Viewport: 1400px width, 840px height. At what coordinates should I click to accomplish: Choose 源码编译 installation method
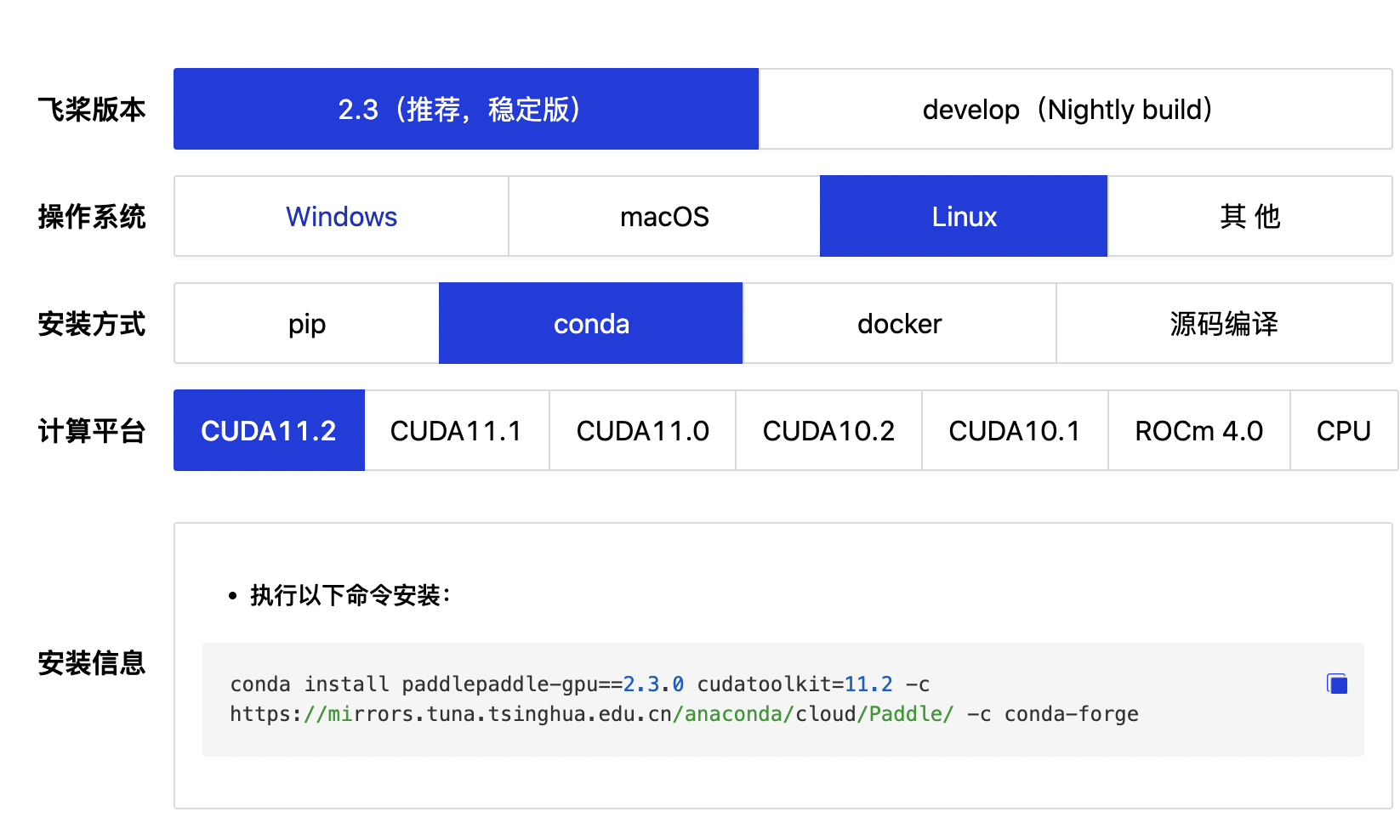click(x=1223, y=323)
